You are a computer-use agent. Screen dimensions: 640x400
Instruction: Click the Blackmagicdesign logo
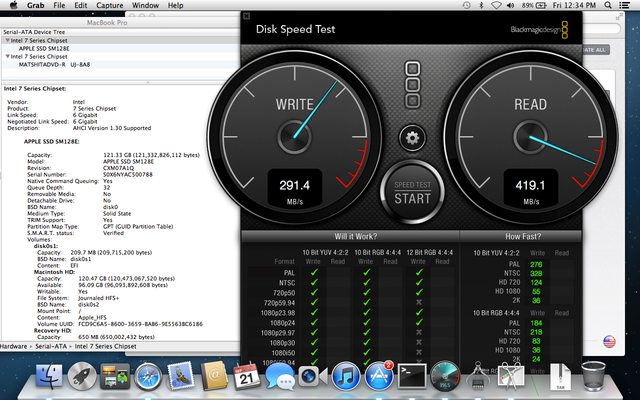tap(539, 30)
